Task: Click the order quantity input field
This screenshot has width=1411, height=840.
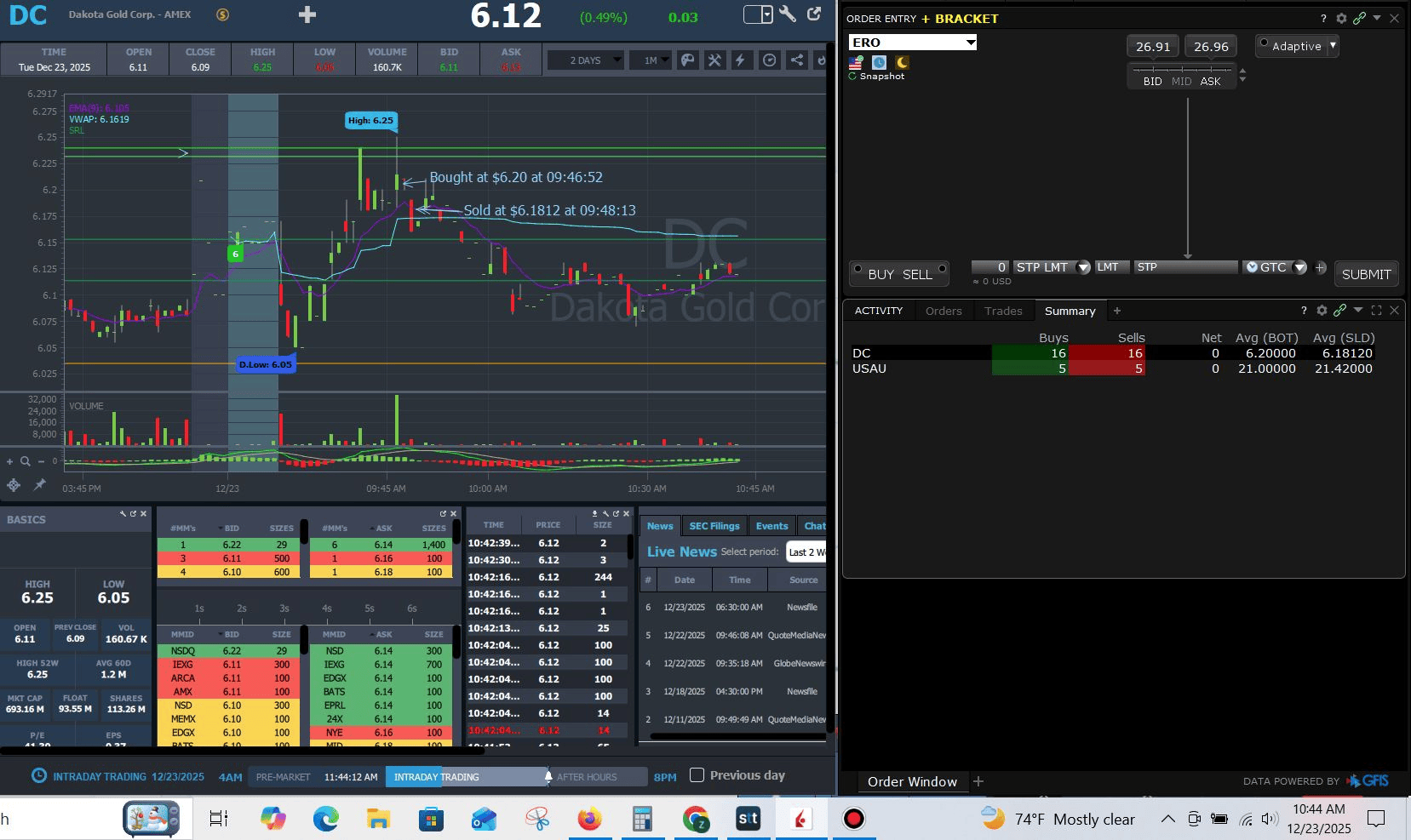Action: pos(990,267)
